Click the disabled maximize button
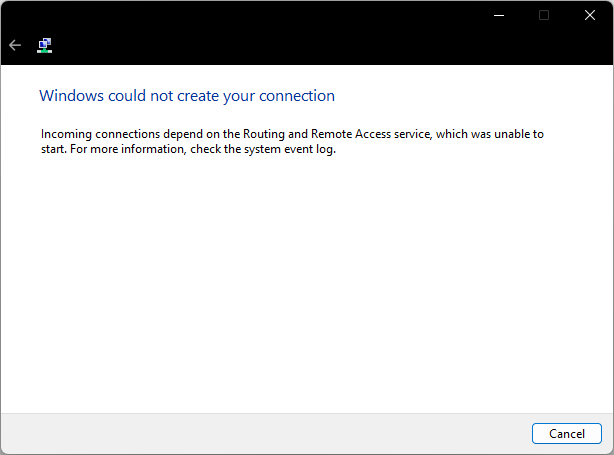The width and height of the screenshot is (614, 455). pos(544,15)
